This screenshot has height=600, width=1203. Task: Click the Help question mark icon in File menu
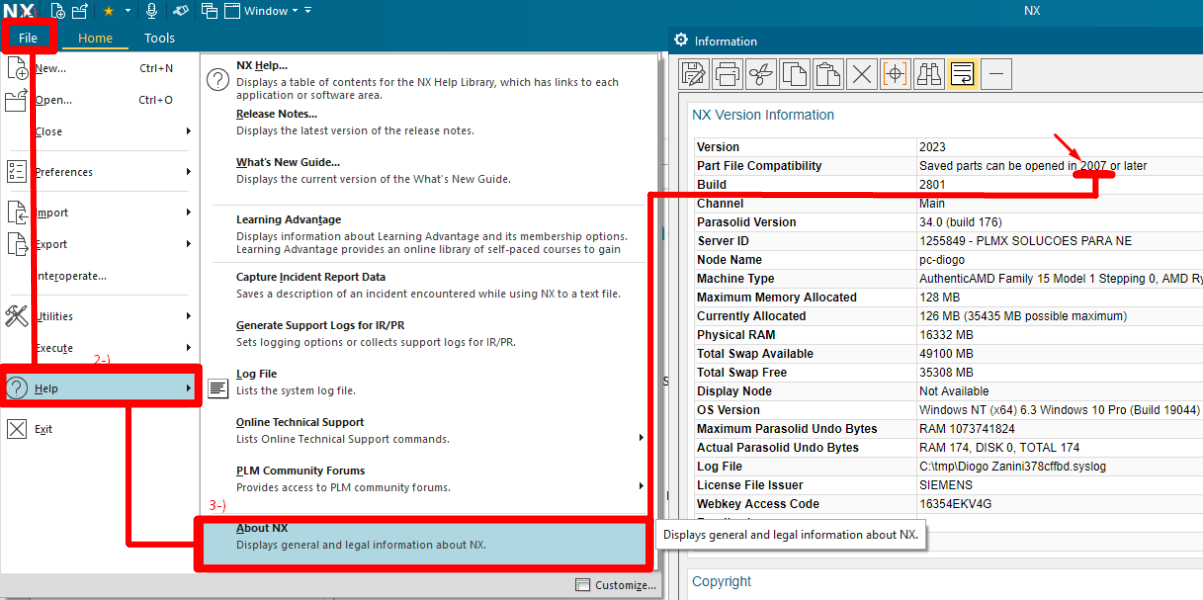click(17, 388)
